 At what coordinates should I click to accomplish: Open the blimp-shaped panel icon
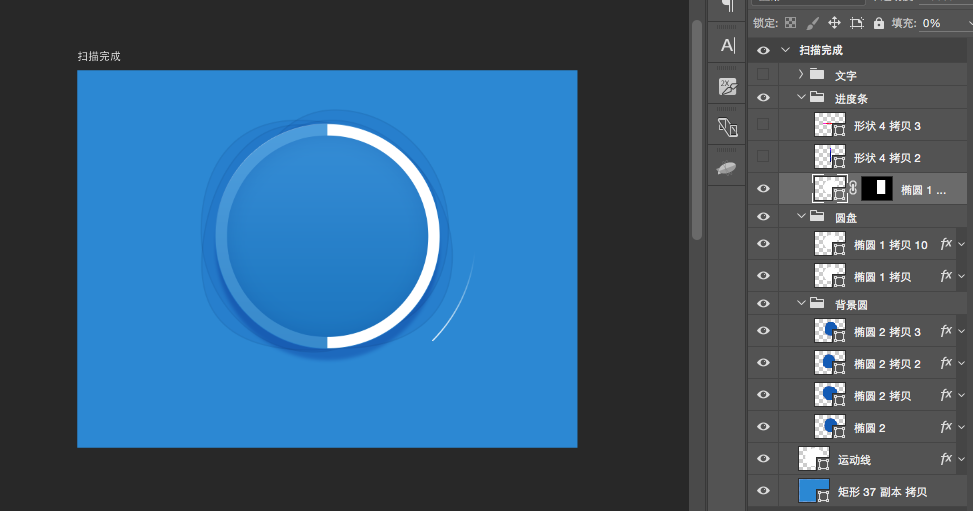pyautogui.click(x=727, y=168)
